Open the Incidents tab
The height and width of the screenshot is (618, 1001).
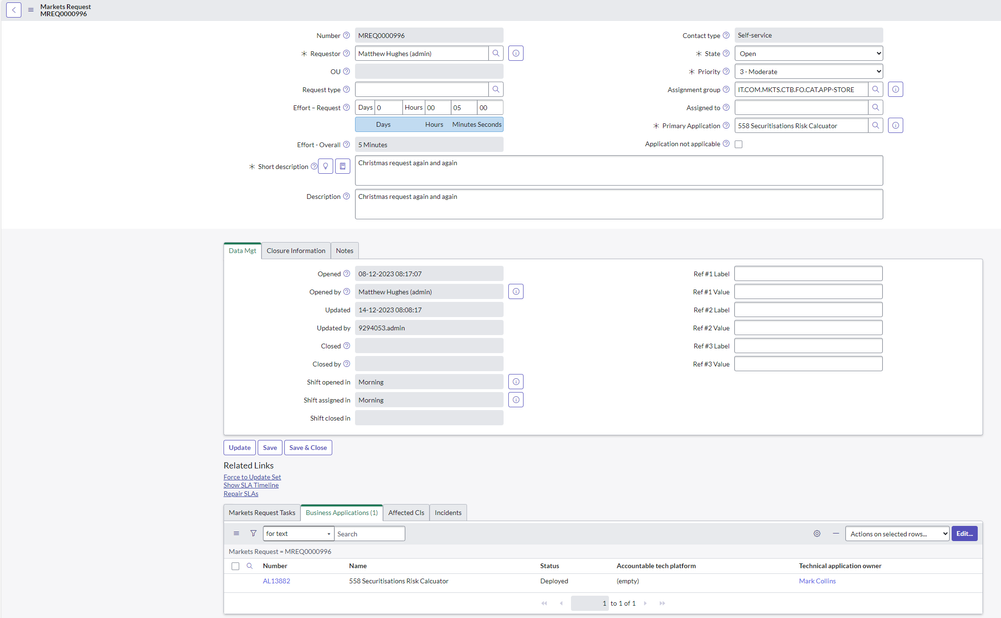448,513
